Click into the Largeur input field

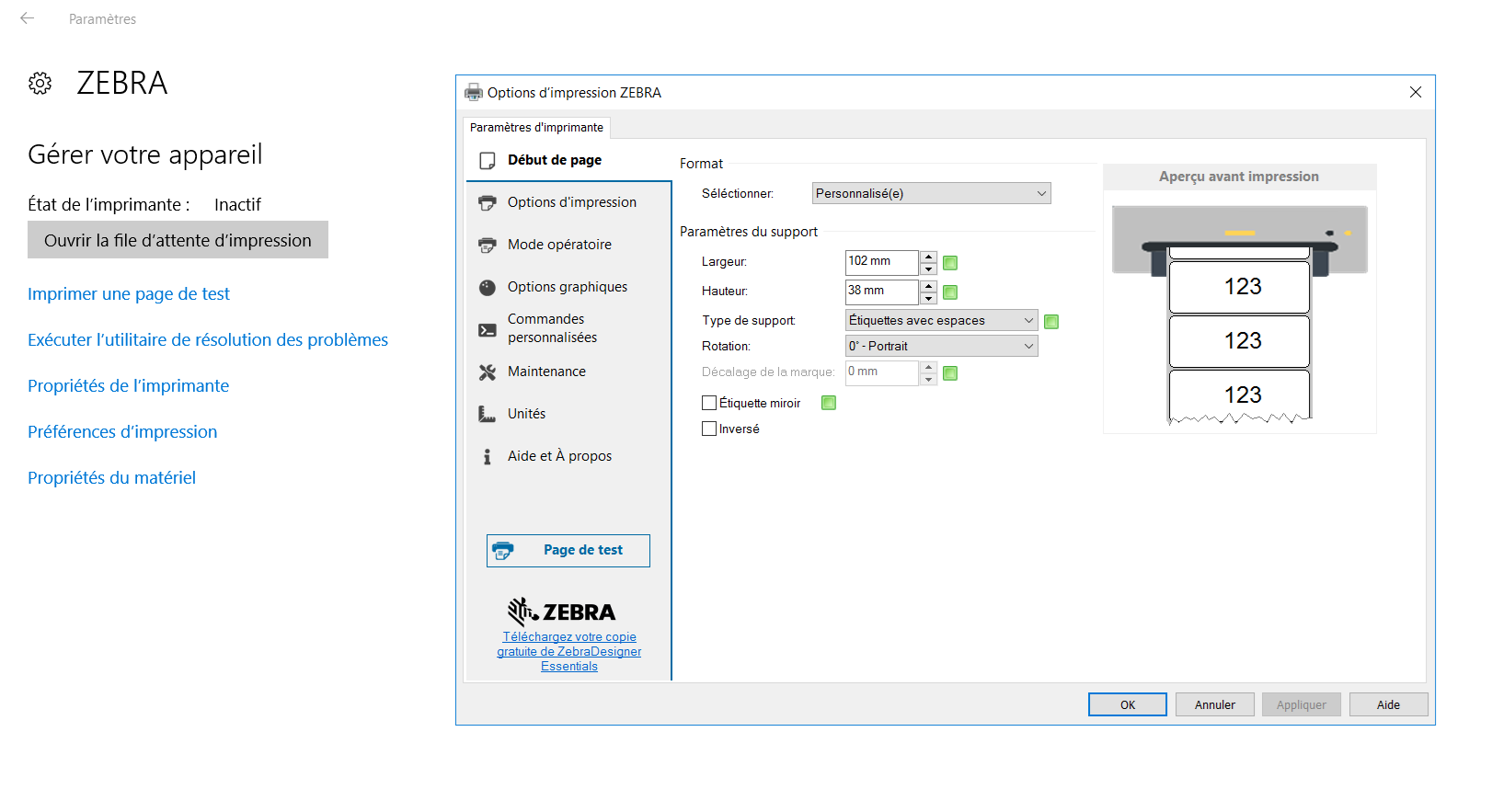point(880,262)
